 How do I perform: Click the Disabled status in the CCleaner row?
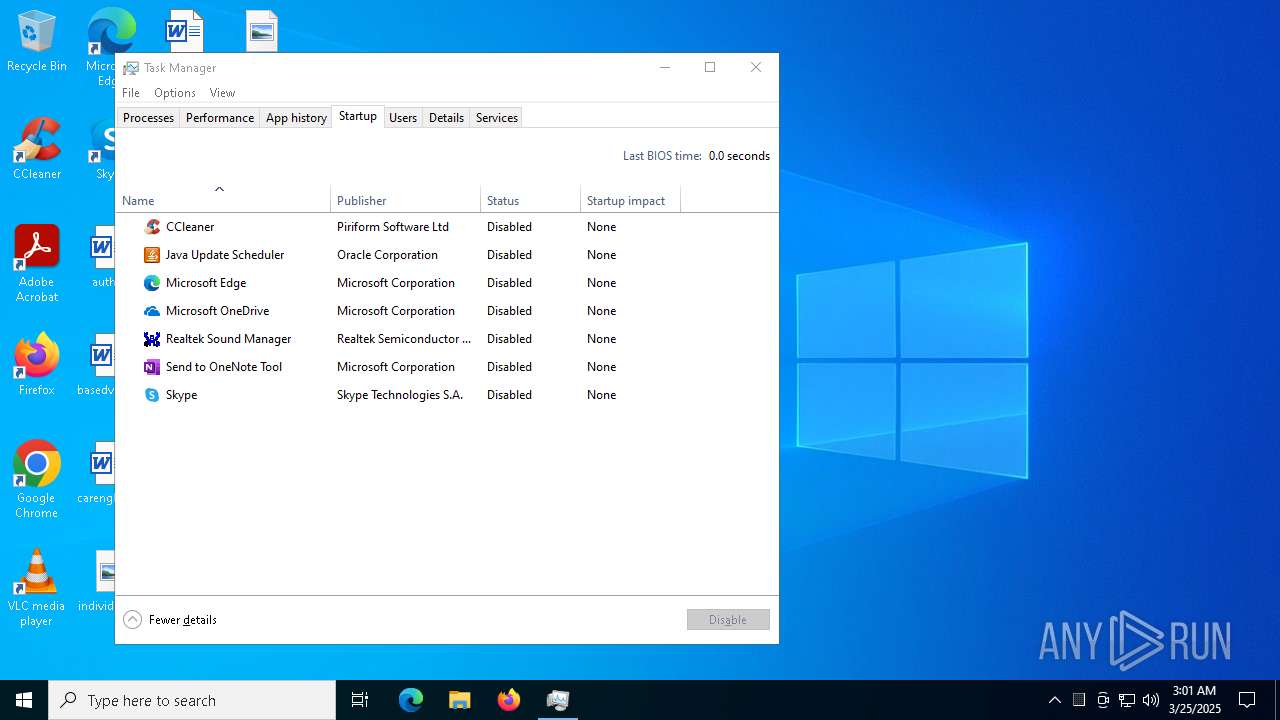pyautogui.click(x=509, y=227)
